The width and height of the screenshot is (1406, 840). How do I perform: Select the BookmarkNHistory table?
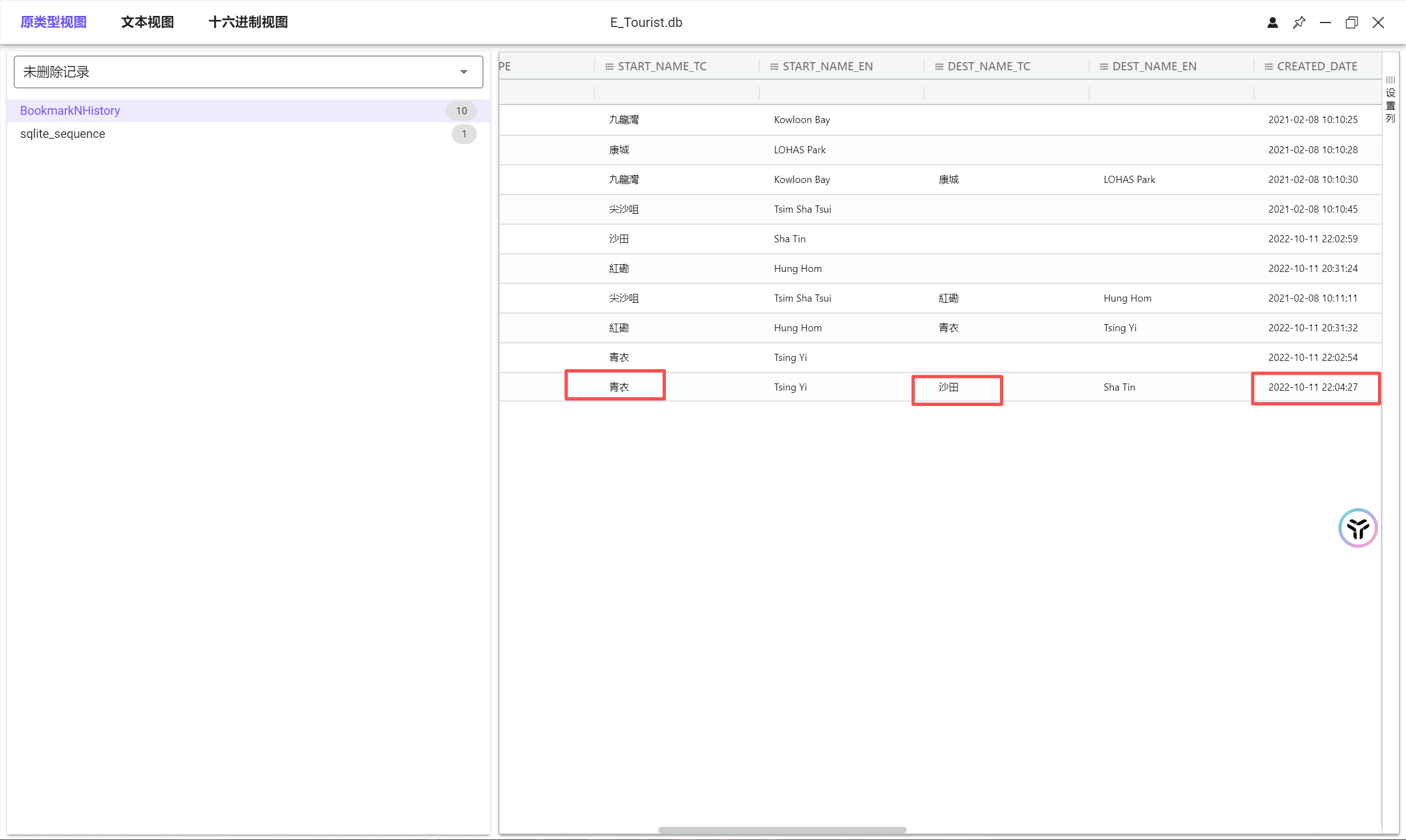point(70,111)
